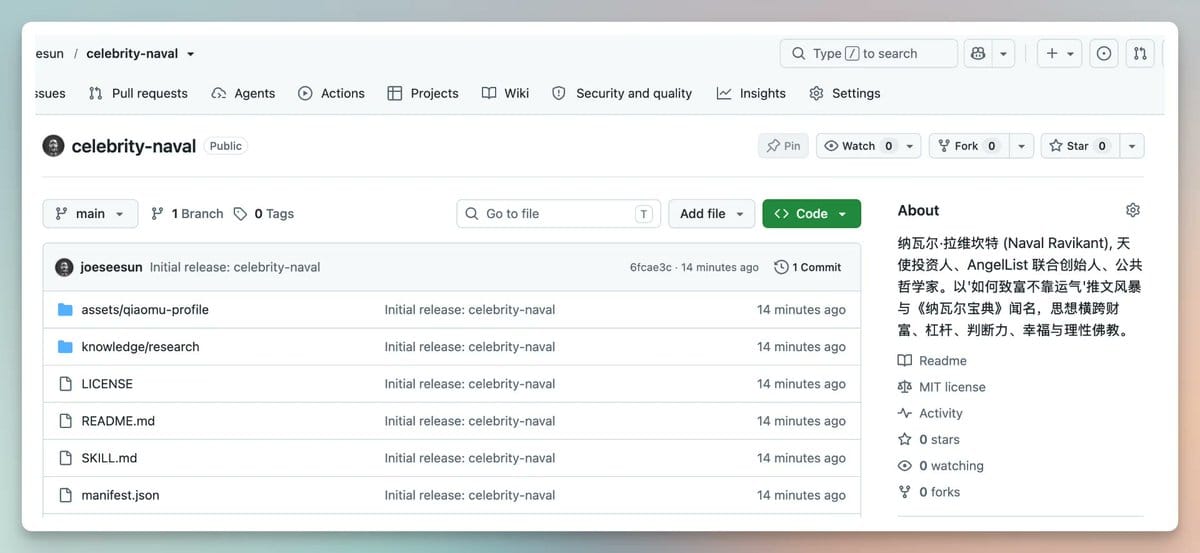This screenshot has width=1200, height=553.
Task: Expand the Copilot dropdown arrow
Action: pos(1003,54)
